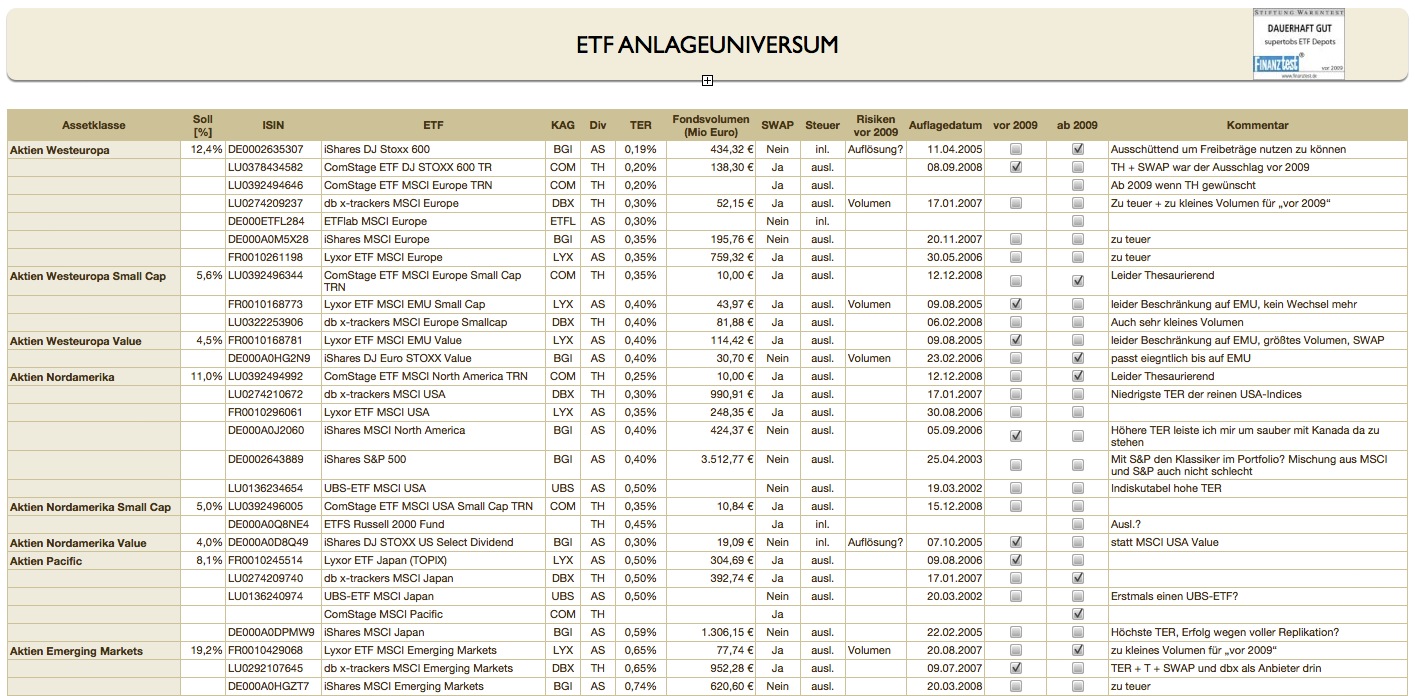Select the 'Aktien Nordamerika Value' cell

[94, 543]
